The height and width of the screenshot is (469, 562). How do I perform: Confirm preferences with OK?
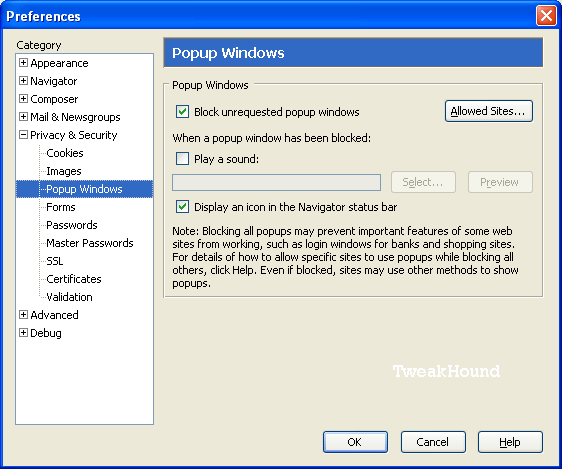355,442
